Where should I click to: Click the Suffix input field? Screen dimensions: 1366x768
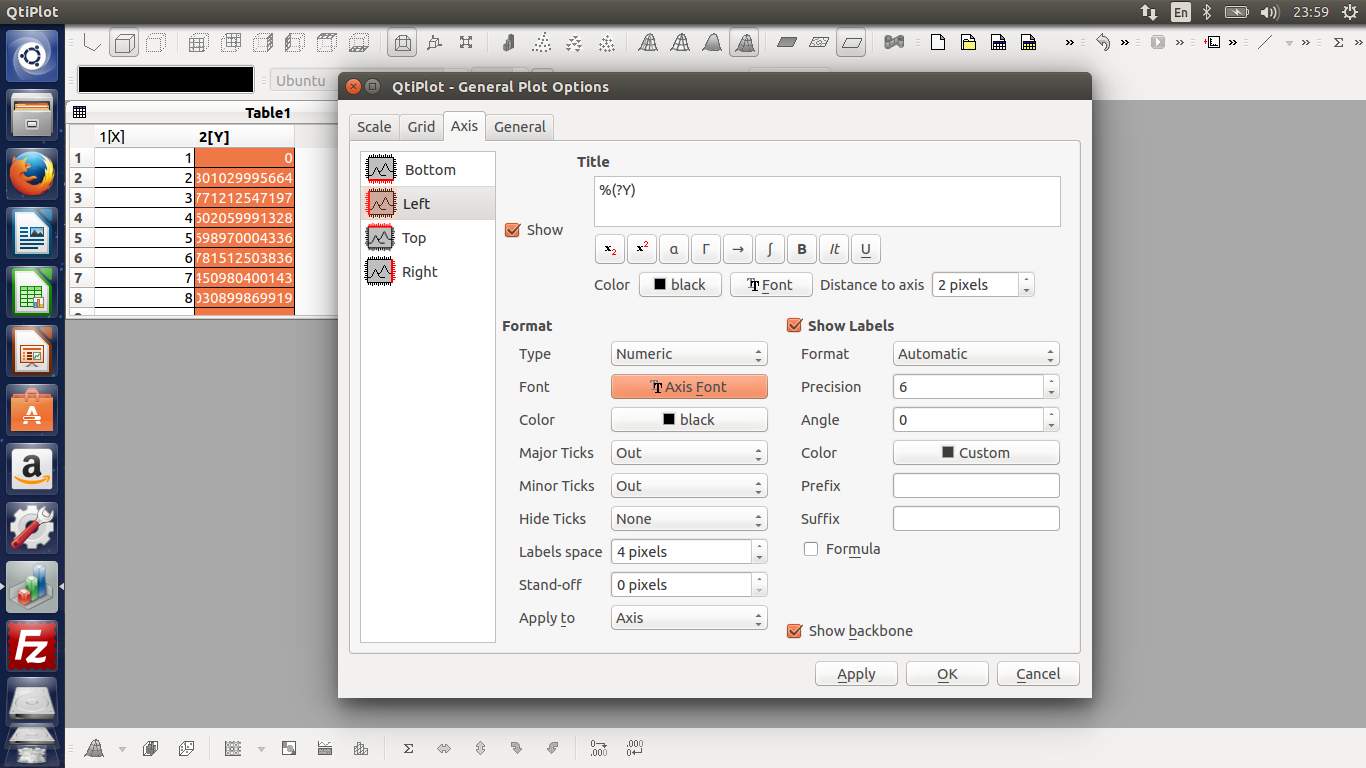coord(976,519)
